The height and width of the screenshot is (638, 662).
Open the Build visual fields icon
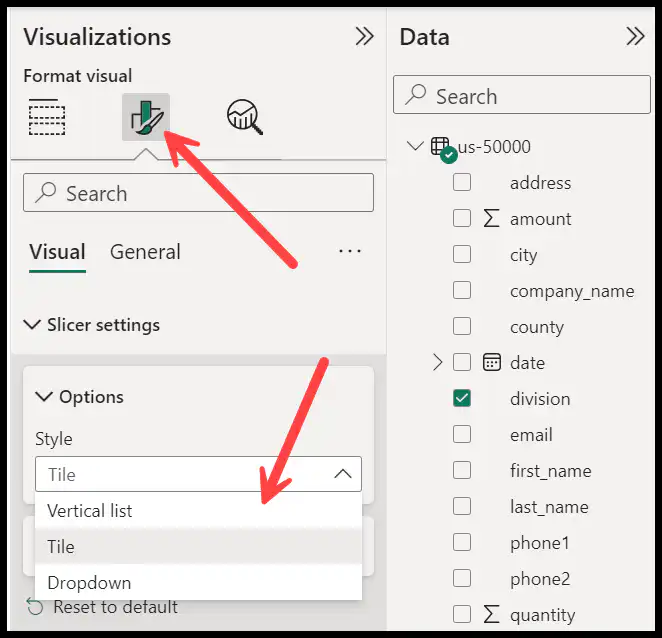(x=47, y=117)
